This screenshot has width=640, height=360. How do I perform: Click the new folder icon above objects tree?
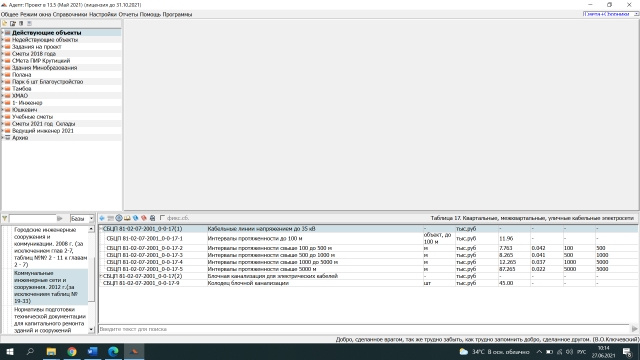click(4, 24)
